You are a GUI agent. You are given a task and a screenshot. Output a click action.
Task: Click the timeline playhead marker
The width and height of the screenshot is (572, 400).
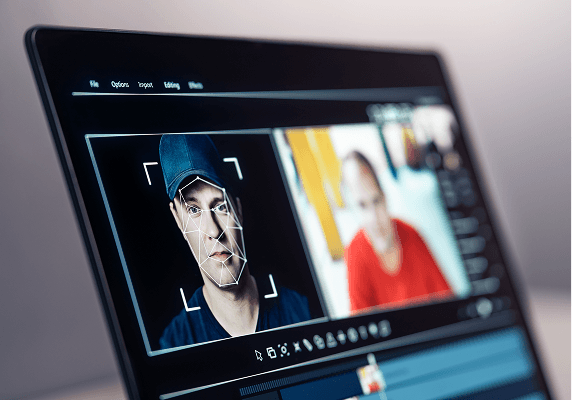[x=371, y=359]
